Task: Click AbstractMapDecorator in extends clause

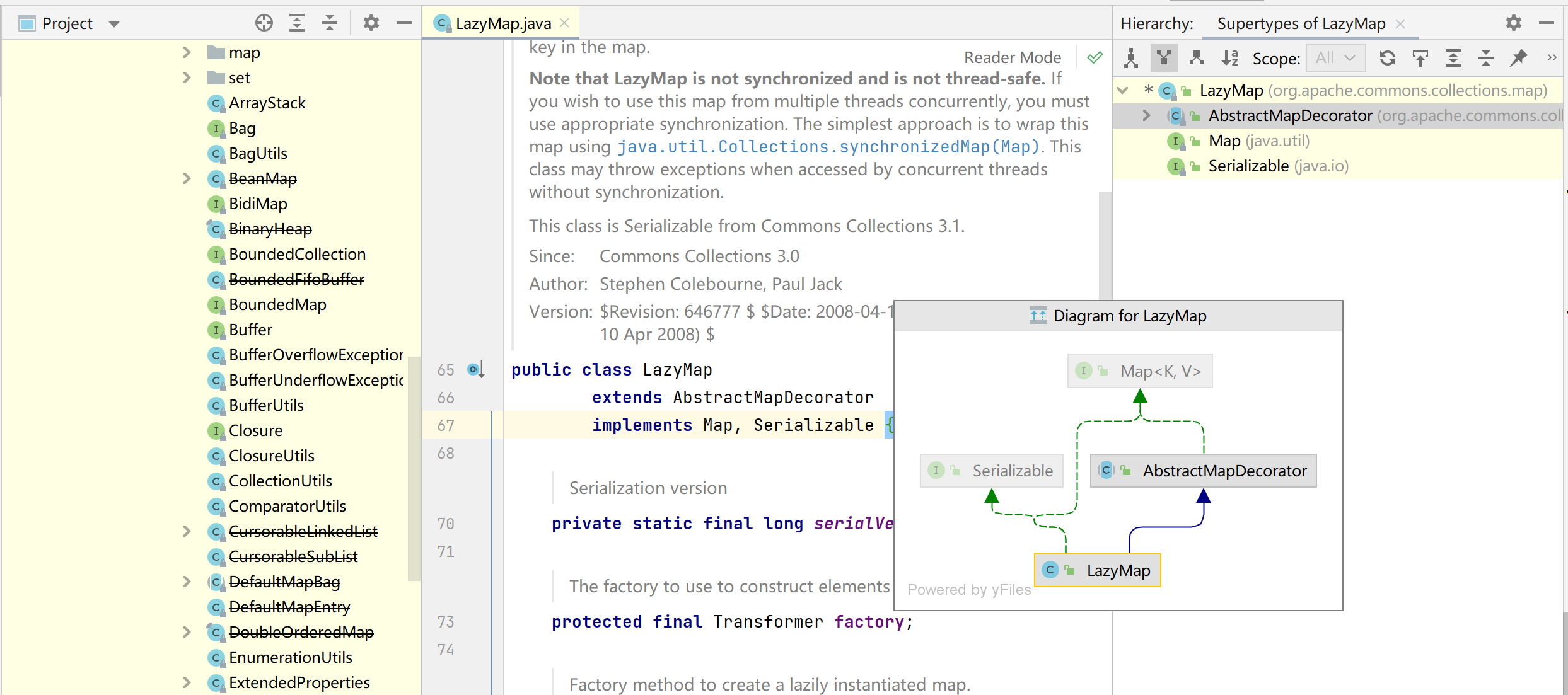Action: pyautogui.click(x=773, y=398)
